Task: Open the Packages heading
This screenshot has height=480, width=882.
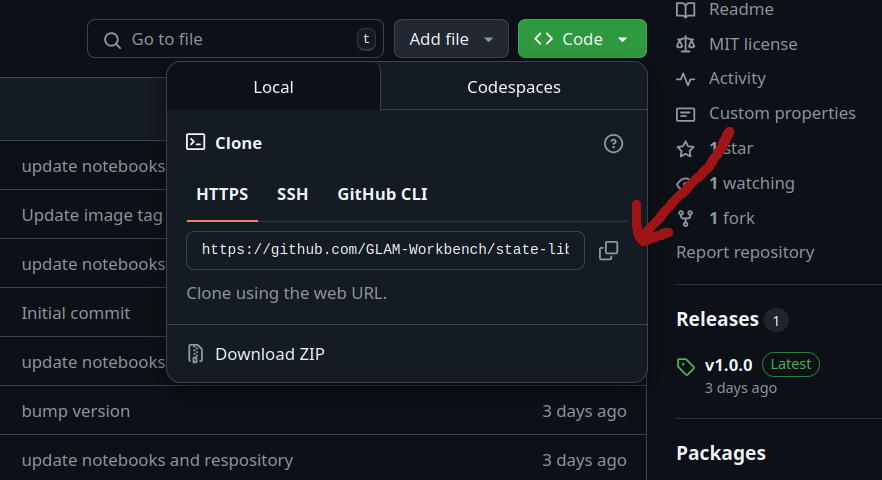Action: (721, 453)
